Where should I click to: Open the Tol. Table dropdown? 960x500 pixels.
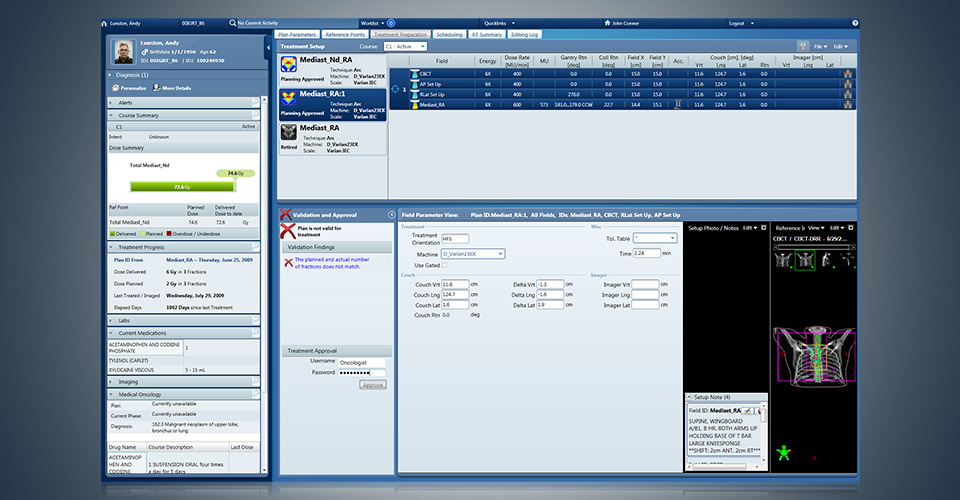click(x=655, y=238)
